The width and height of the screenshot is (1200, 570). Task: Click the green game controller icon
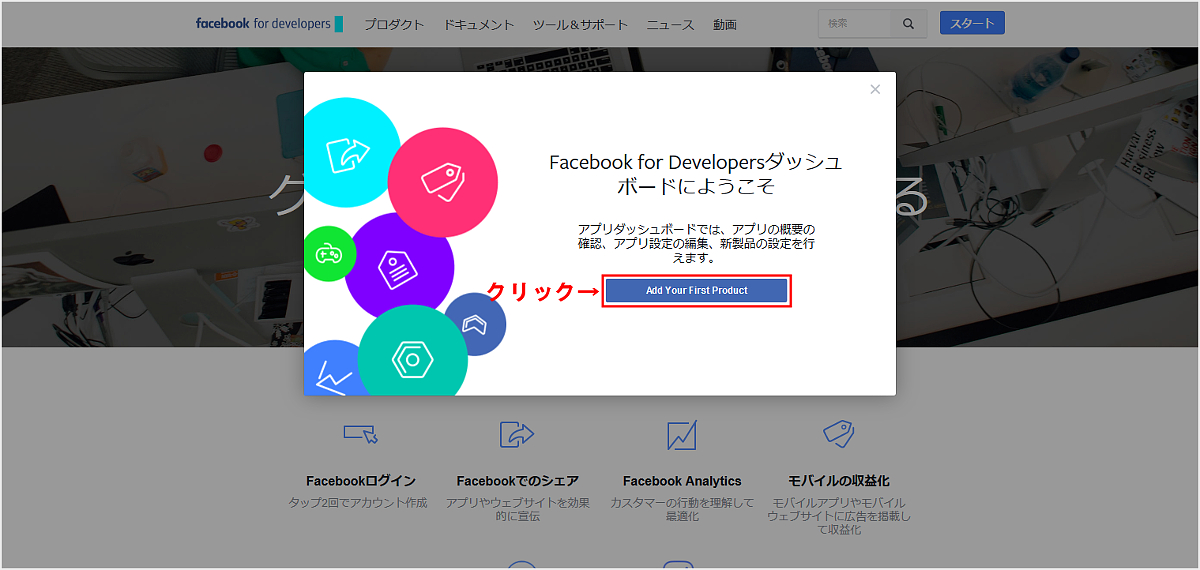point(328,254)
